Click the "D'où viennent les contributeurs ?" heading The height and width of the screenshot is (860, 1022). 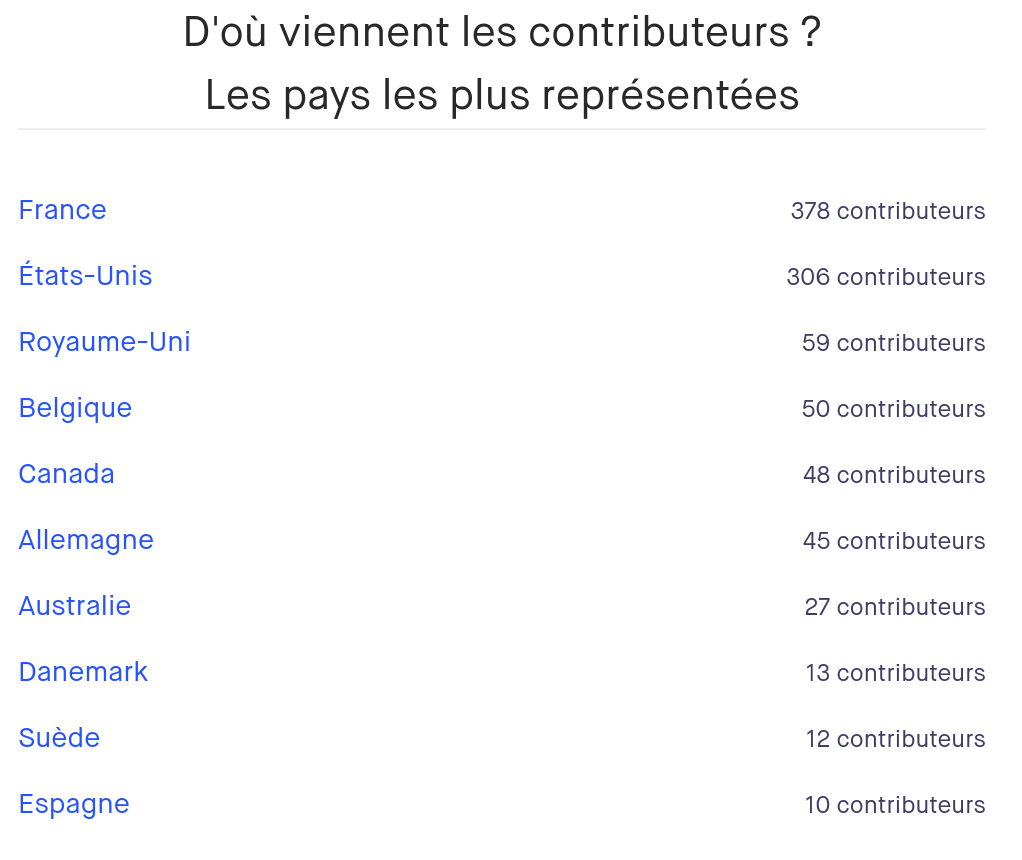tap(502, 33)
